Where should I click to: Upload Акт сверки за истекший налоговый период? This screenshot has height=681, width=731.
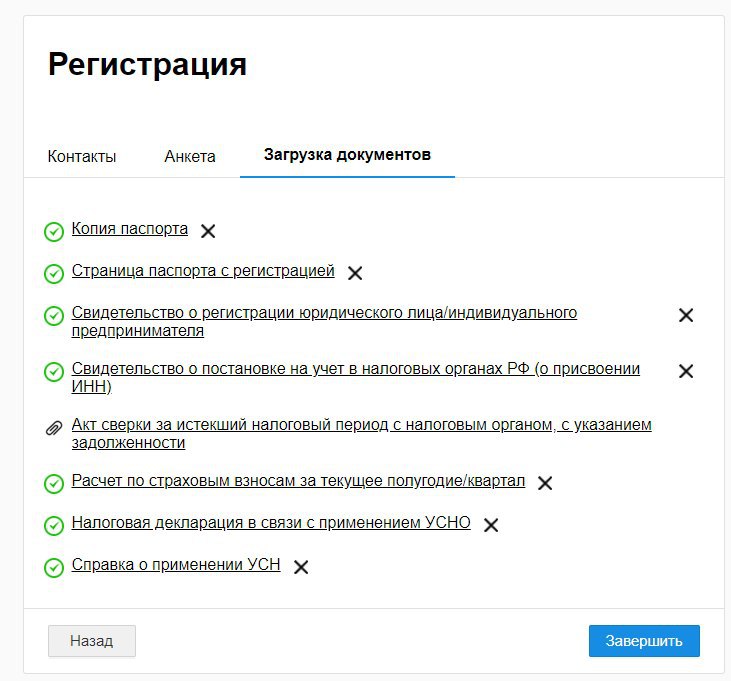[361, 433]
